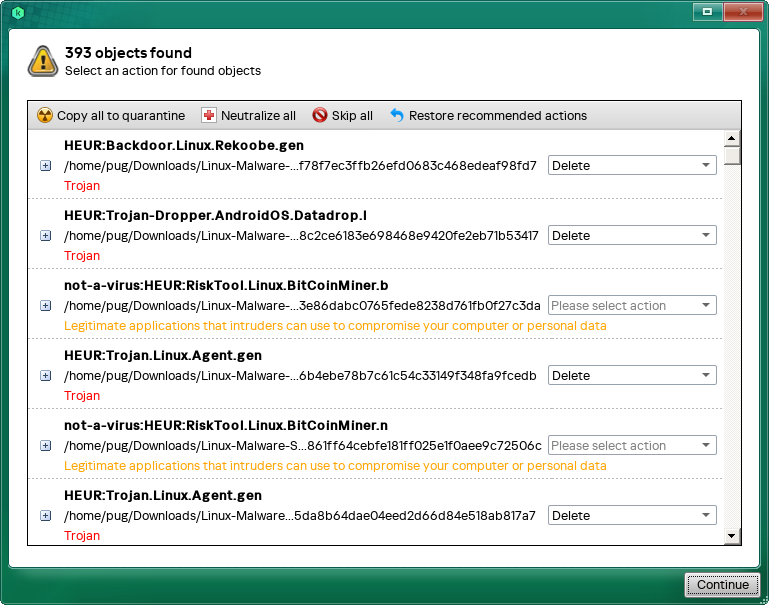The height and width of the screenshot is (605, 769).
Task: Click the Kaspersky logo in the title bar
Action: tap(18, 13)
